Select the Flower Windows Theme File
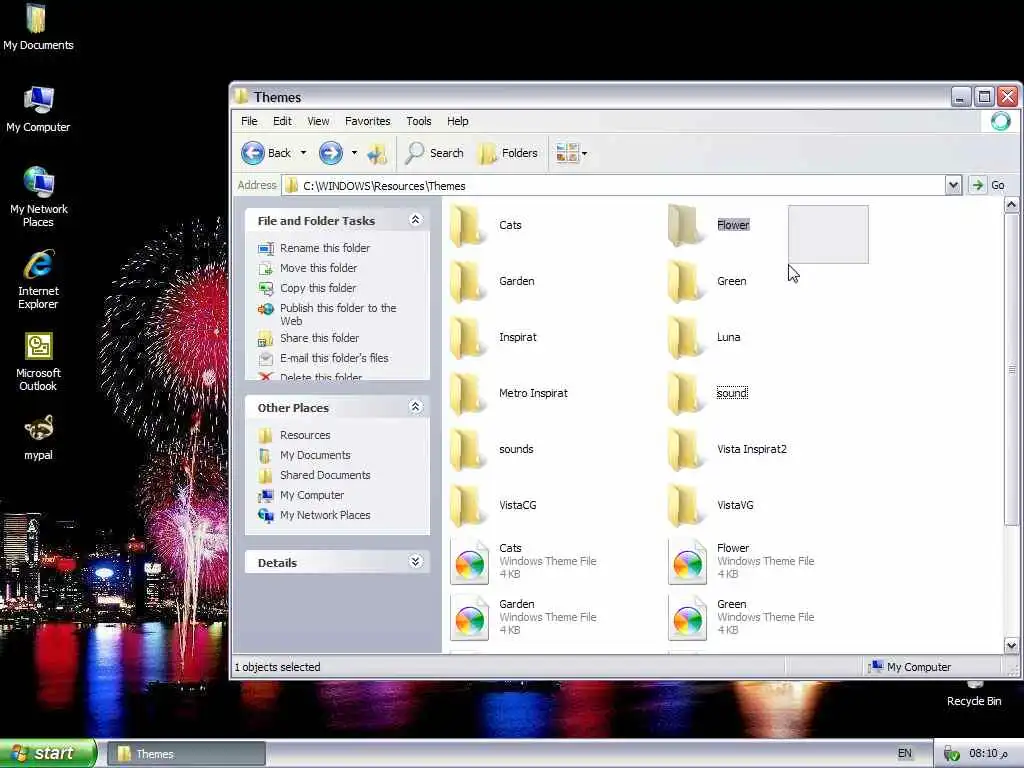 (x=741, y=562)
